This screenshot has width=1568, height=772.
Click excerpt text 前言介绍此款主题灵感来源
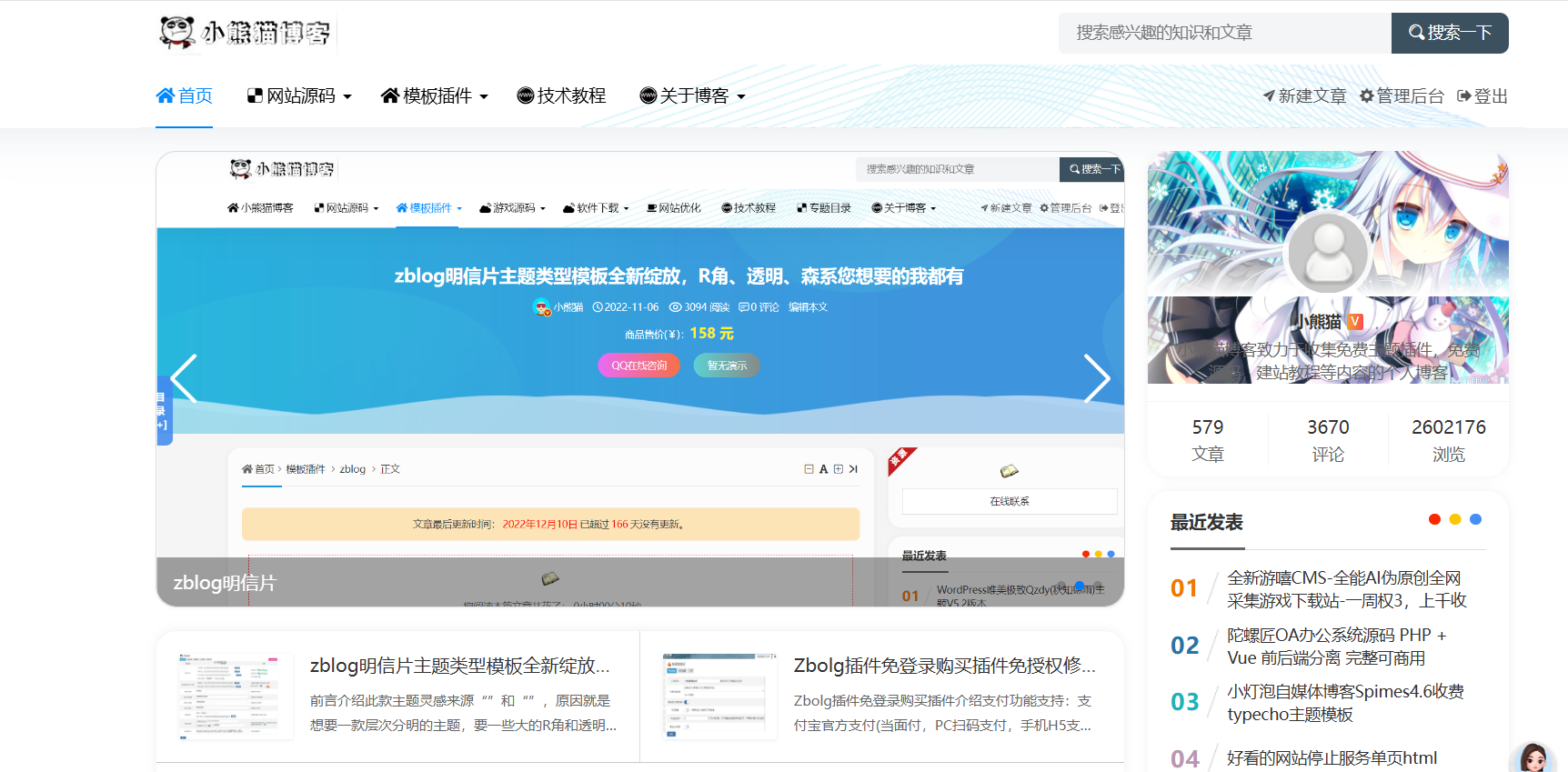tap(464, 713)
